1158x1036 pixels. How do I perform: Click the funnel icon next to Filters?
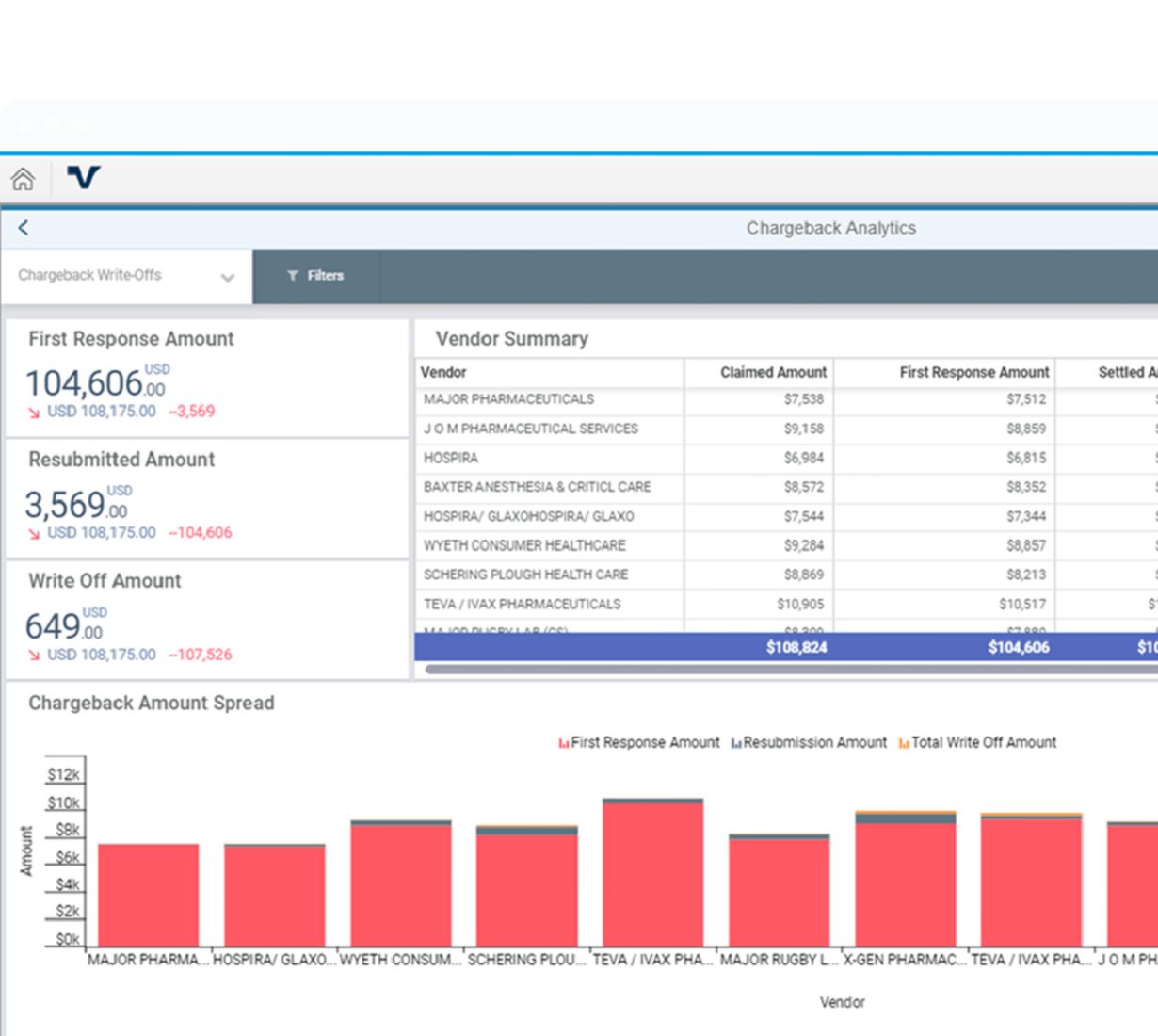point(293,276)
